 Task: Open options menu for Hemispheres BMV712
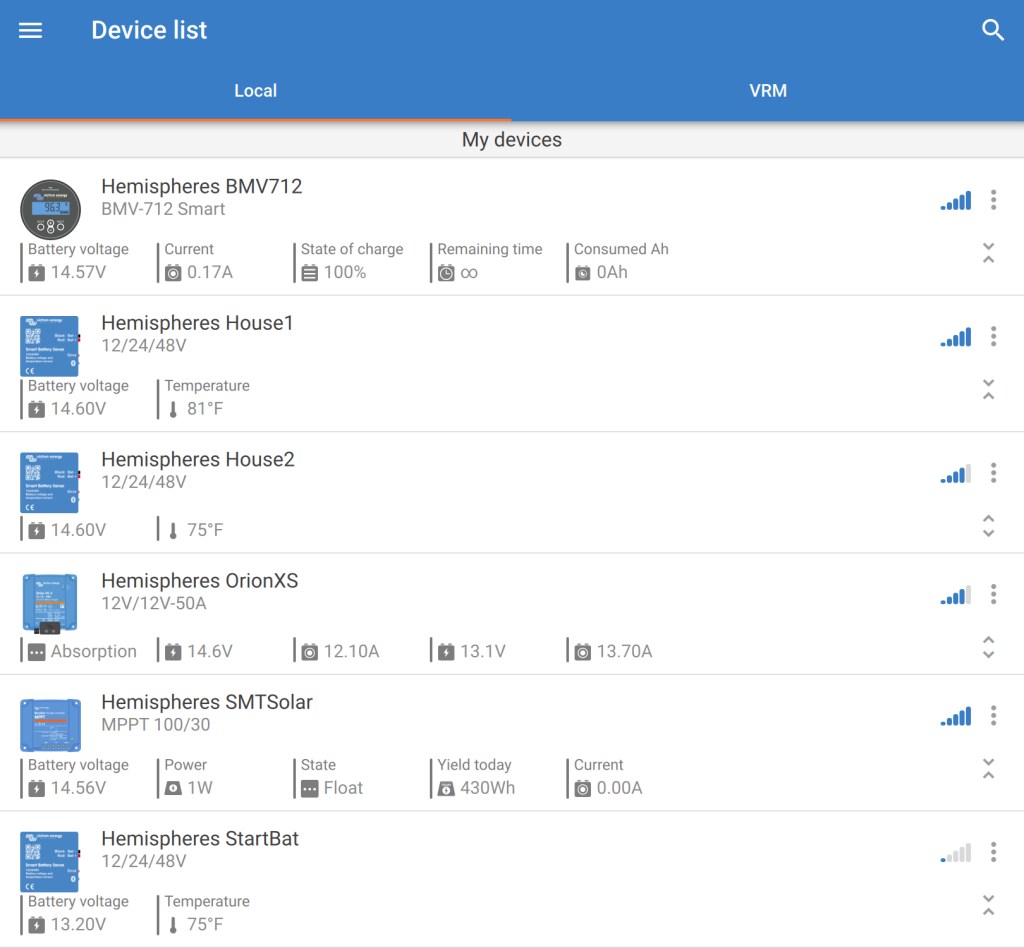point(993,200)
